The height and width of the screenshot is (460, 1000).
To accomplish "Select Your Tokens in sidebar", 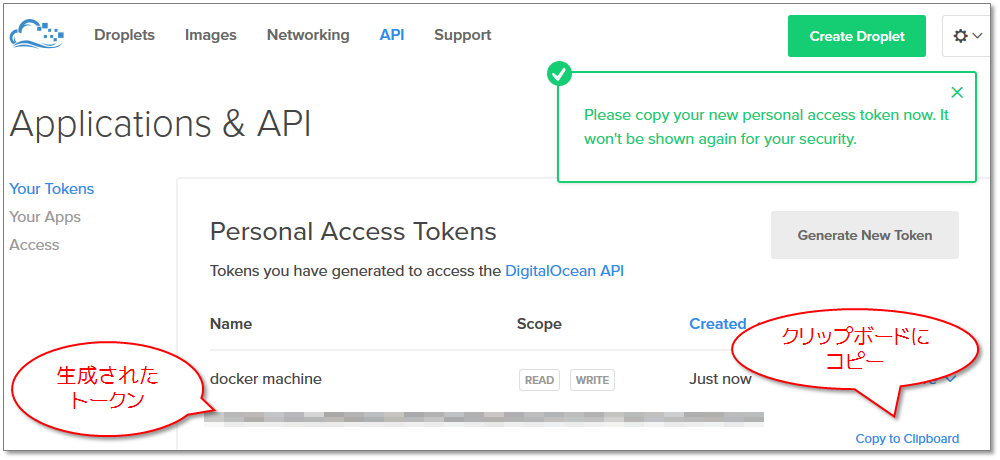I will pyautogui.click(x=52, y=189).
